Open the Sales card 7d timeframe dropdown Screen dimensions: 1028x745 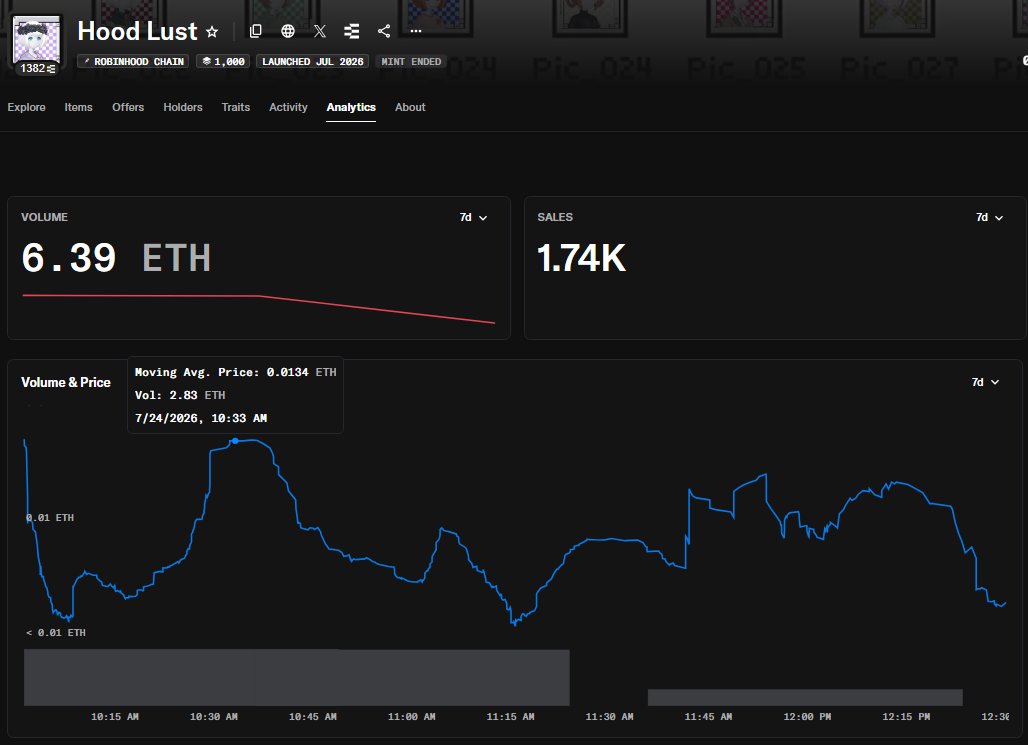[x=989, y=217]
